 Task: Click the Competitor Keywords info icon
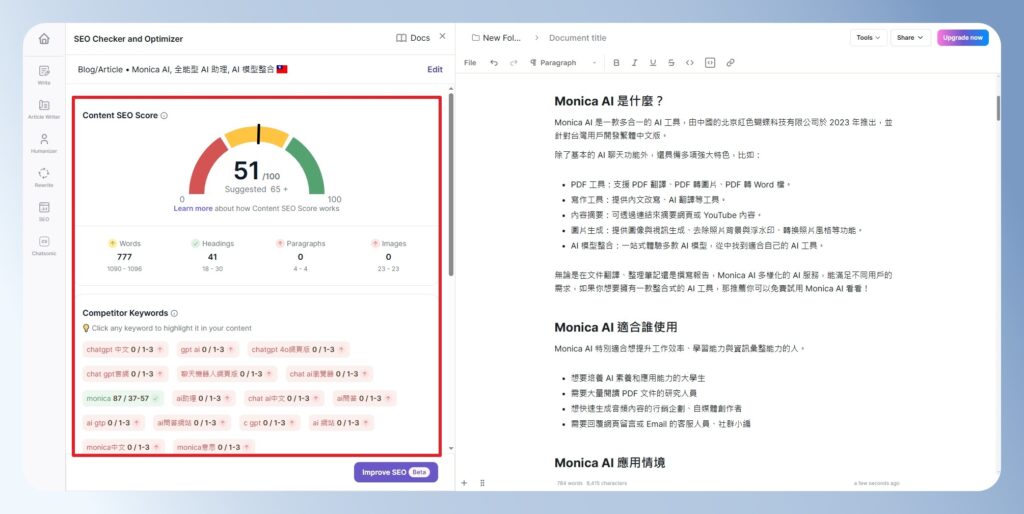(x=174, y=313)
